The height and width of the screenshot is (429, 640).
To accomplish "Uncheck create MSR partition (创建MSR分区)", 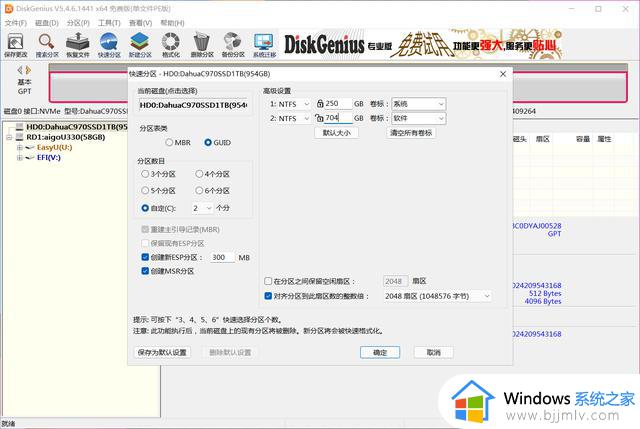I will [x=145, y=271].
